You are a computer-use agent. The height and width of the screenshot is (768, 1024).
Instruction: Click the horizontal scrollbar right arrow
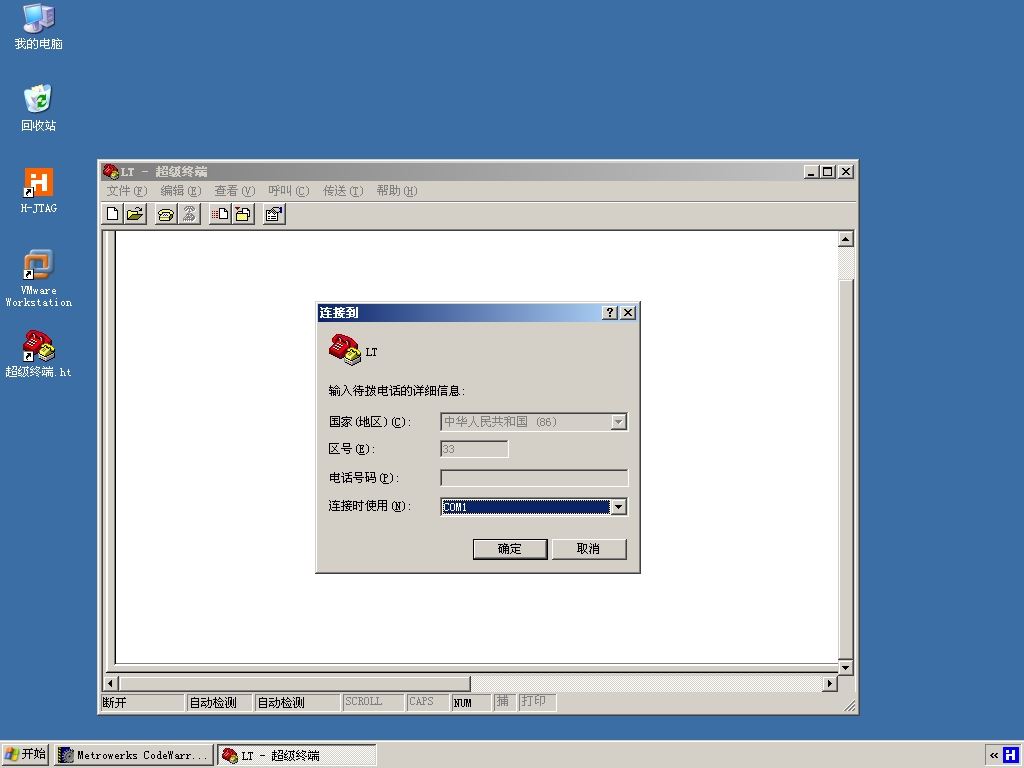click(829, 684)
